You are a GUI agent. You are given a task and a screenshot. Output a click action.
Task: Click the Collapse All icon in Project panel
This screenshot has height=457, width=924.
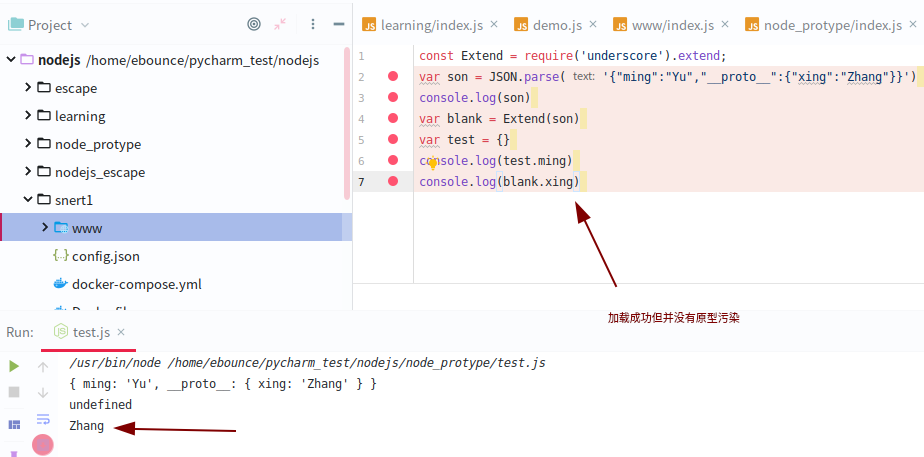280,24
